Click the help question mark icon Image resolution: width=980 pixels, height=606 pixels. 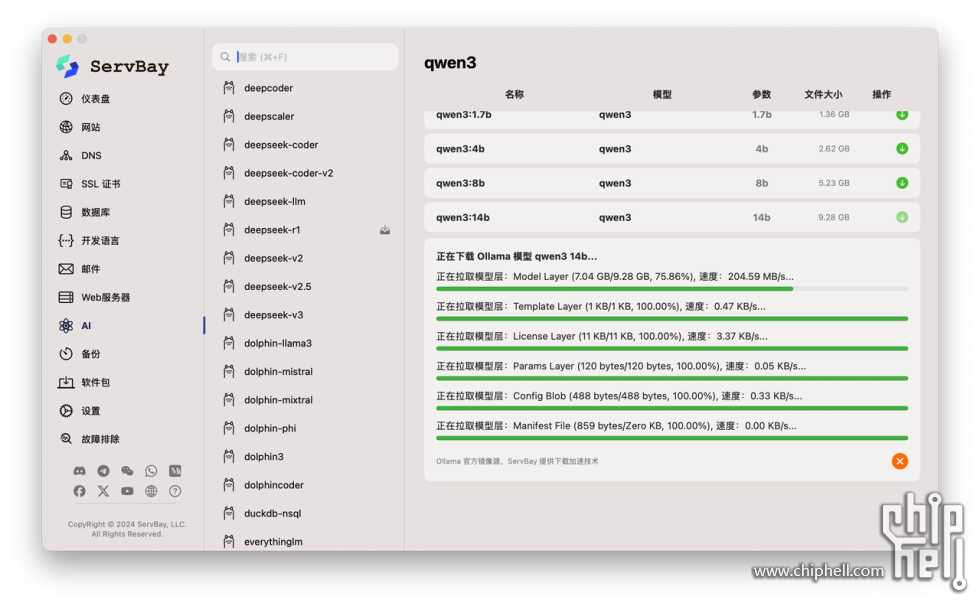pyautogui.click(x=175, y=491)
